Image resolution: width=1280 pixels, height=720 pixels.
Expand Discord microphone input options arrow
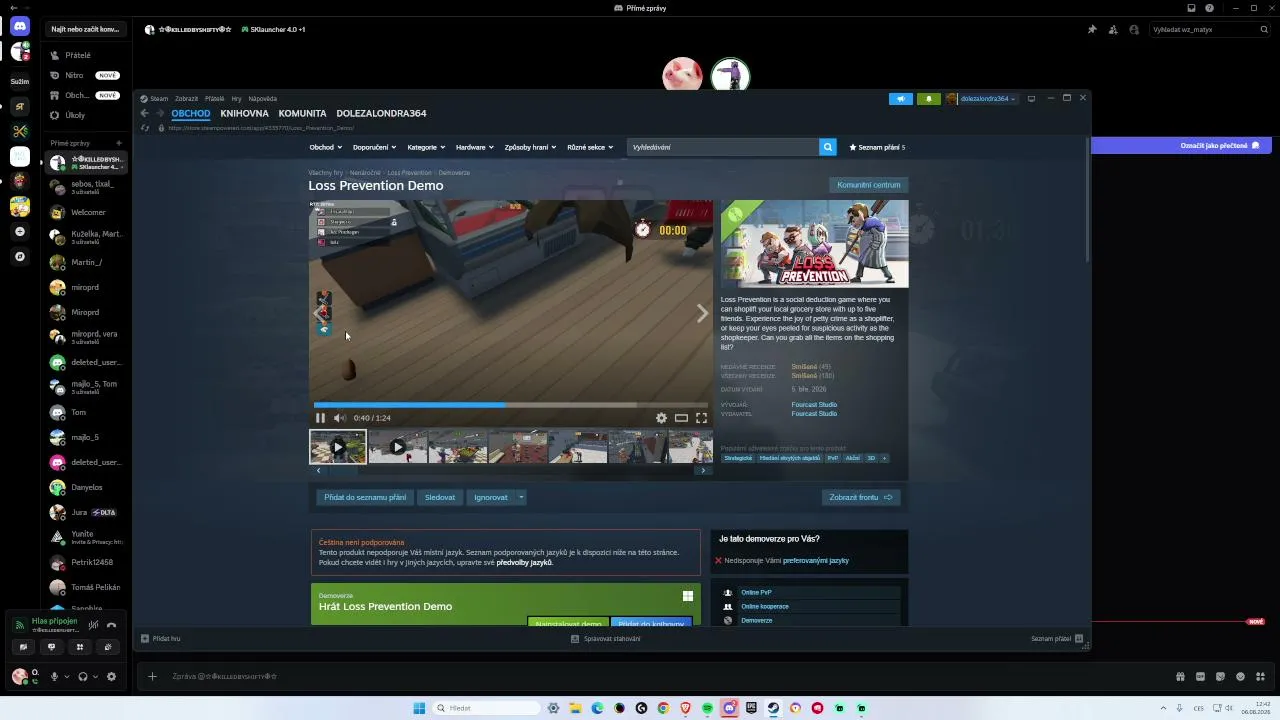click(x=67, y=677)
